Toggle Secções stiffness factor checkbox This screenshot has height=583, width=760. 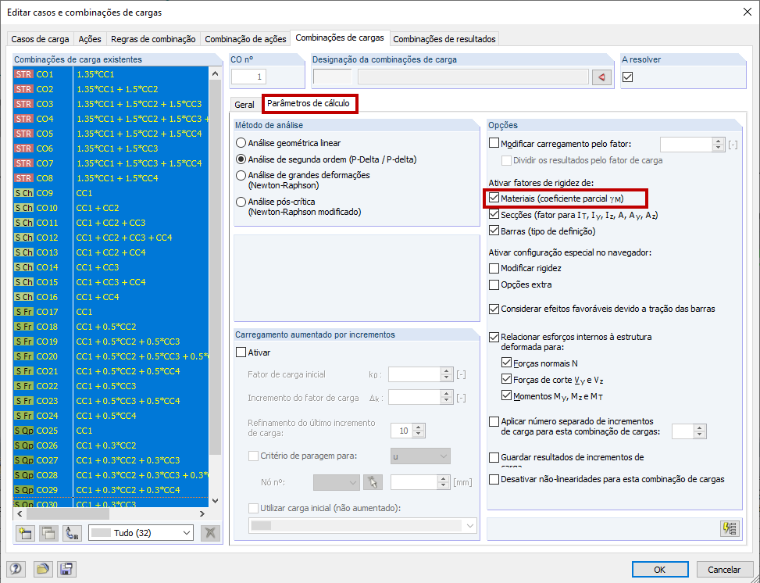click(x=494, y=214)
